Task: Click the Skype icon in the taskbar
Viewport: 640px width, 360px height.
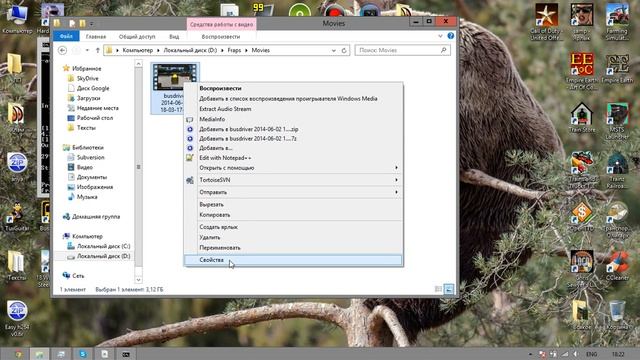Action: point(83,354)
